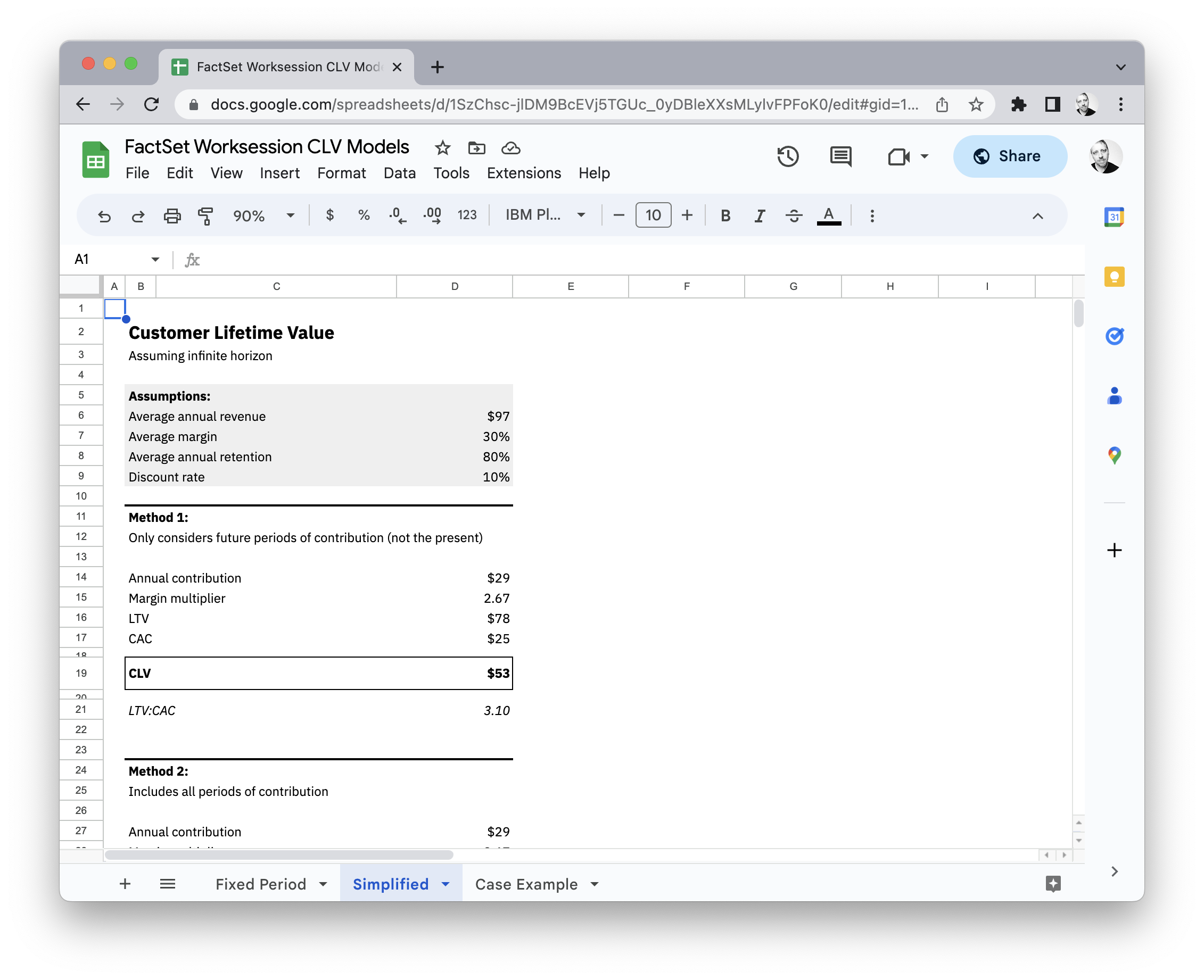Open the zoom 90% dropdown
Image resolution: width=1204 pixels, height=980 pixels.
click(x=263, y=215)
